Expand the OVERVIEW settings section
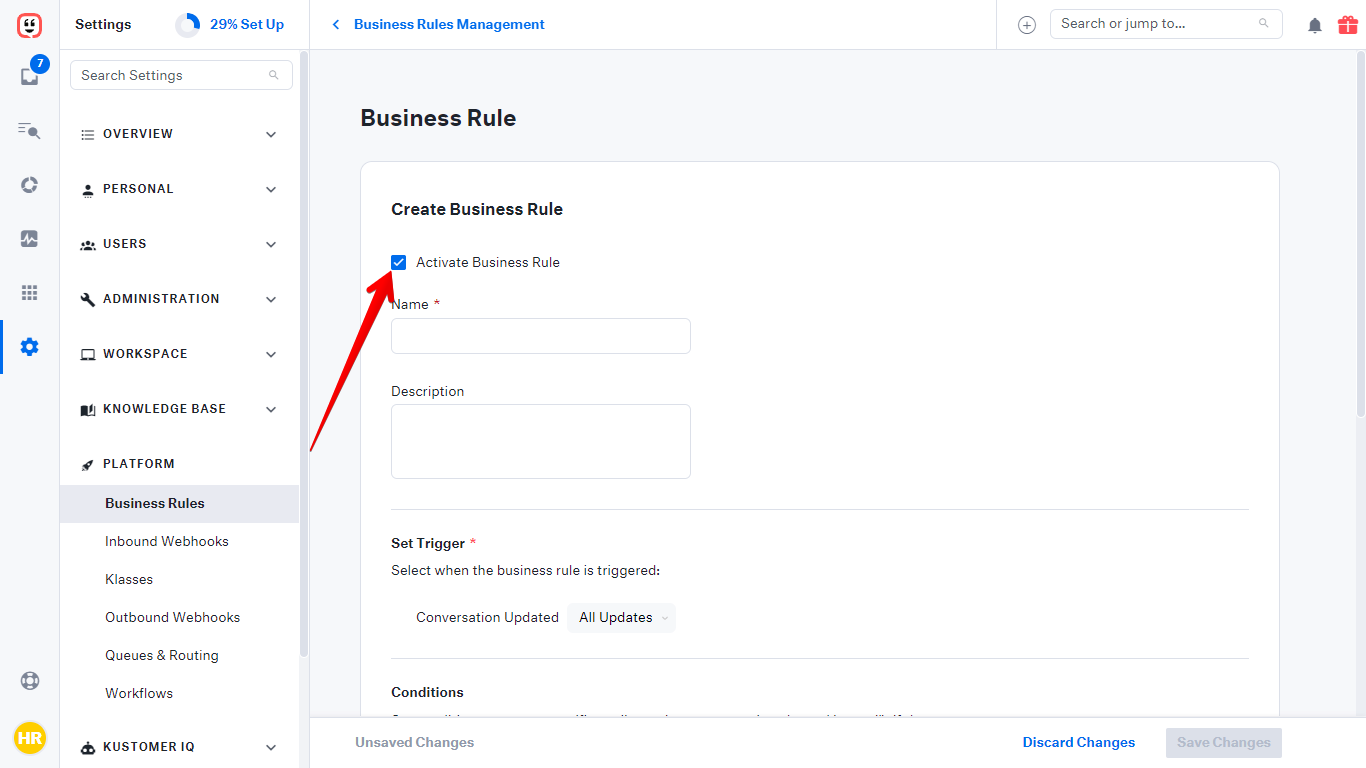This screenshot has height=768, width=1366. coord(180,134)
